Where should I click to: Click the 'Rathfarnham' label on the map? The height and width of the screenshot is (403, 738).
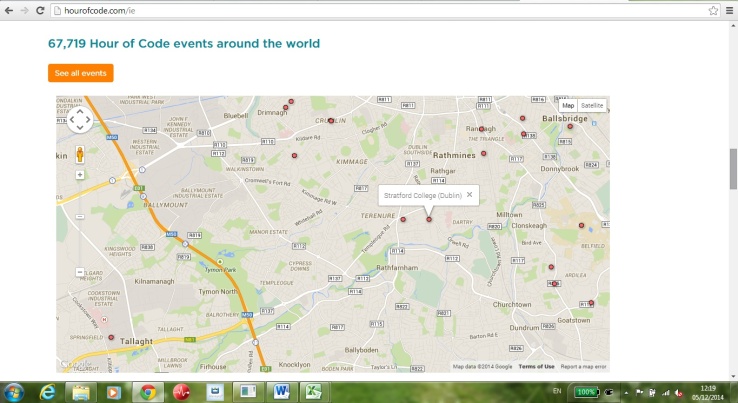click(397, 267)
